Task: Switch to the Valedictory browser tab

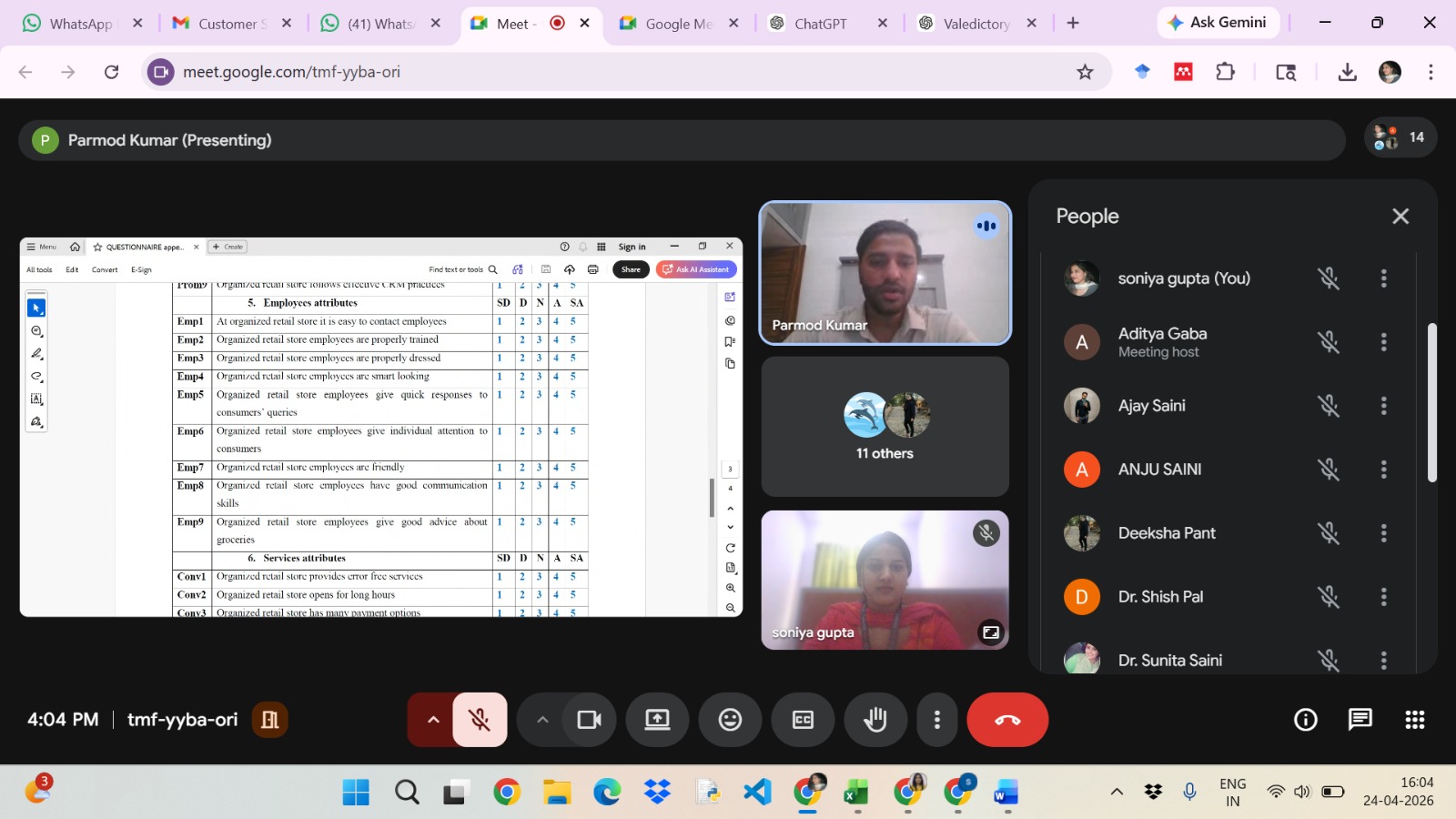Action: pyautogui.click(x=976, y=24)
